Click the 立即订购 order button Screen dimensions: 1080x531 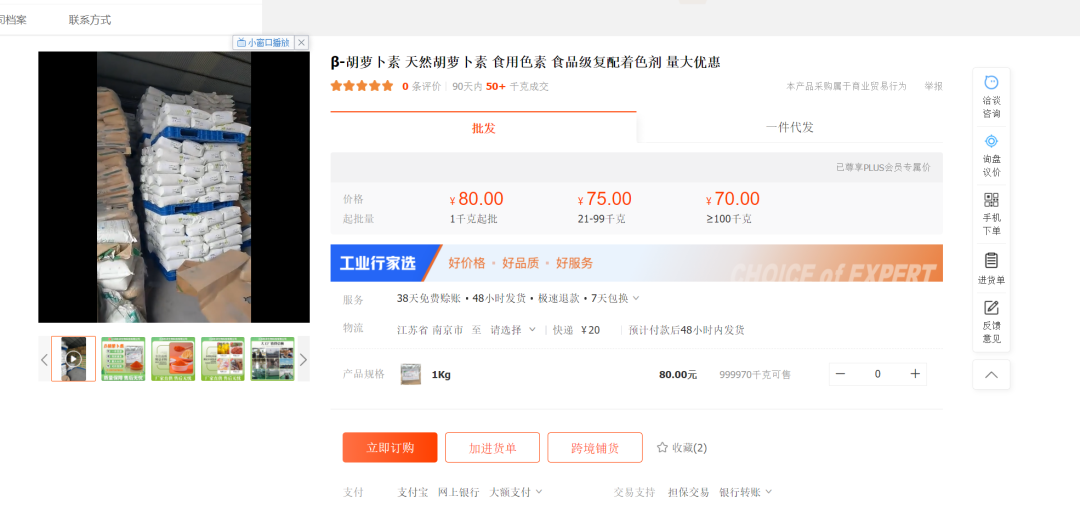click(390, 448)
